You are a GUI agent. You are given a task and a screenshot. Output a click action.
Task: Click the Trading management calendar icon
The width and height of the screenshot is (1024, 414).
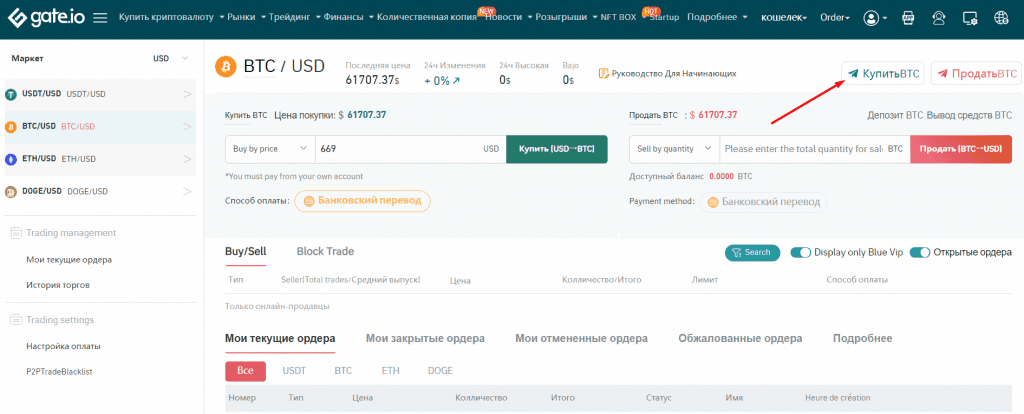pos(17,233)
